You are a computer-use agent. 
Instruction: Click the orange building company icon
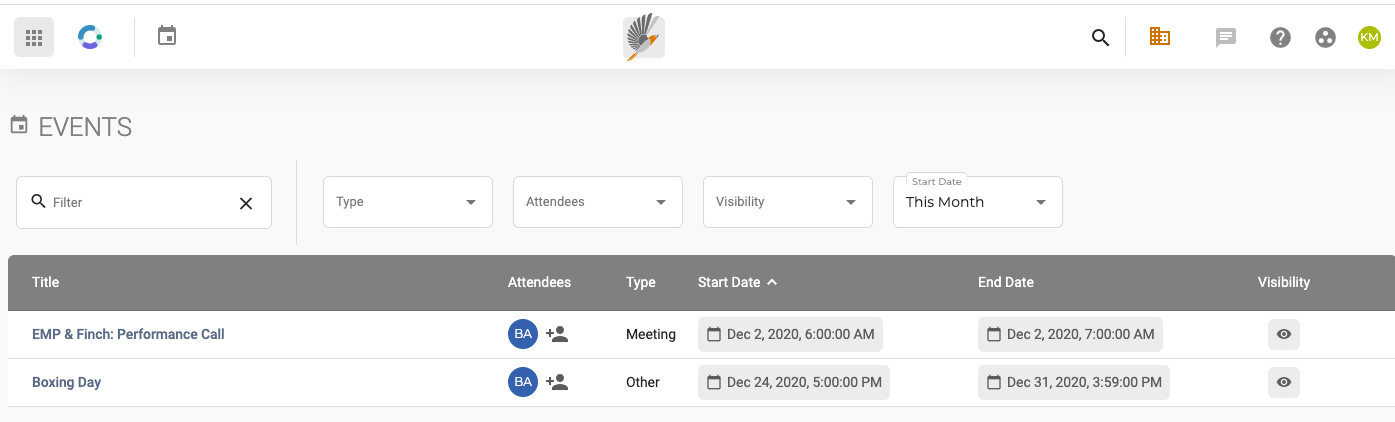click(1160, 37)
